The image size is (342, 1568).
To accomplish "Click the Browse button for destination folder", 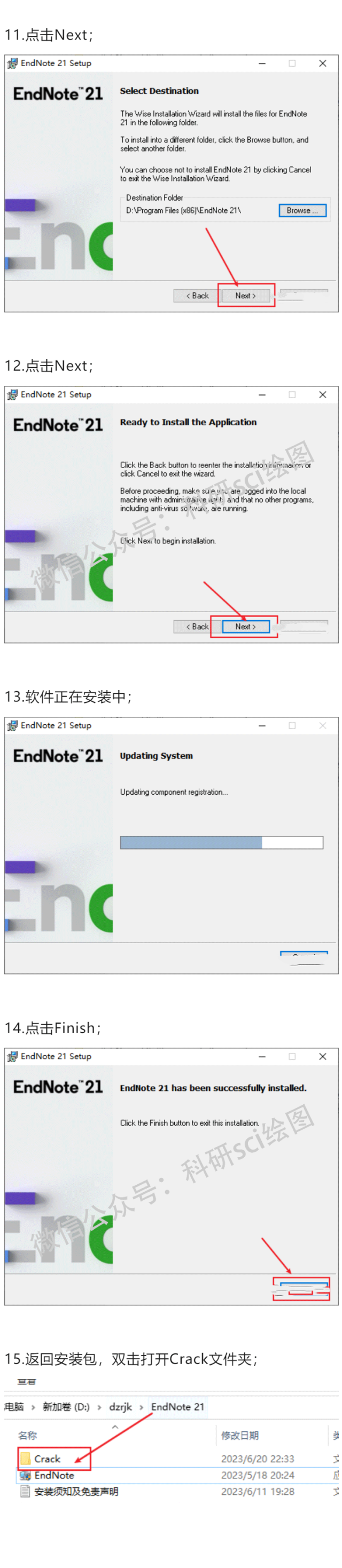I will (x=302, y=211).
